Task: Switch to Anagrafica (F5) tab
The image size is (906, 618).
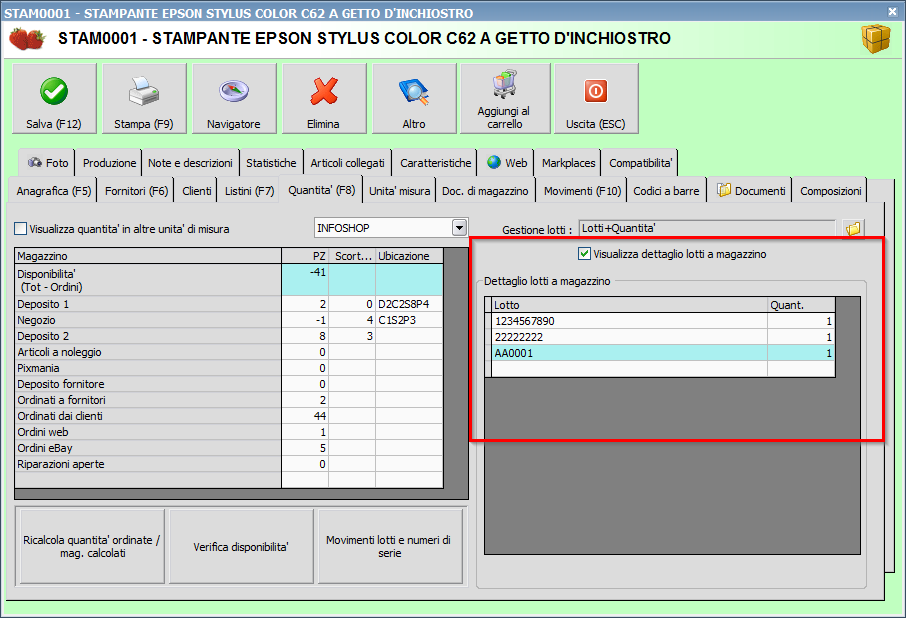Action: (x=54, y=191)
